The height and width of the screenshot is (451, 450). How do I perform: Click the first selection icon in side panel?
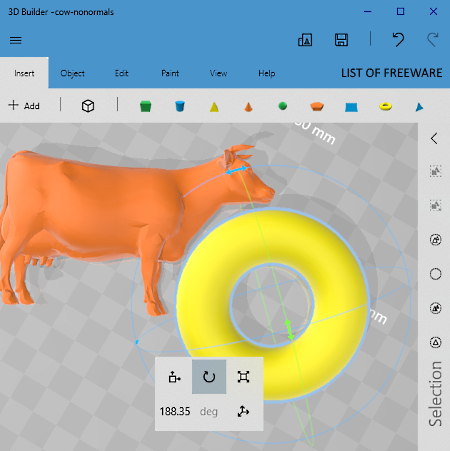point(435,171)
